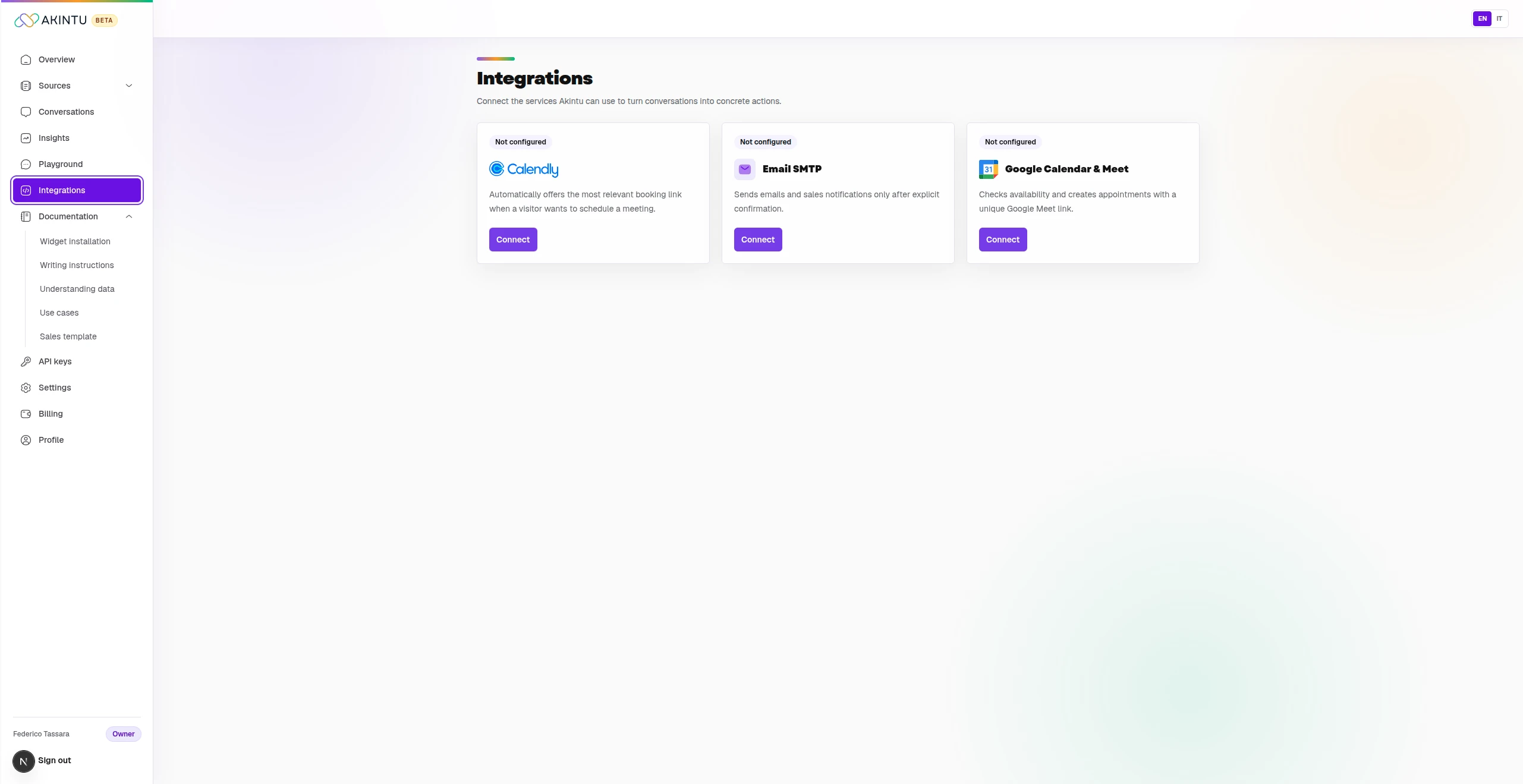Connect Google Calendar & Meet
The width and height of the screenshot is (1523, 784).
click(1003, 240)
